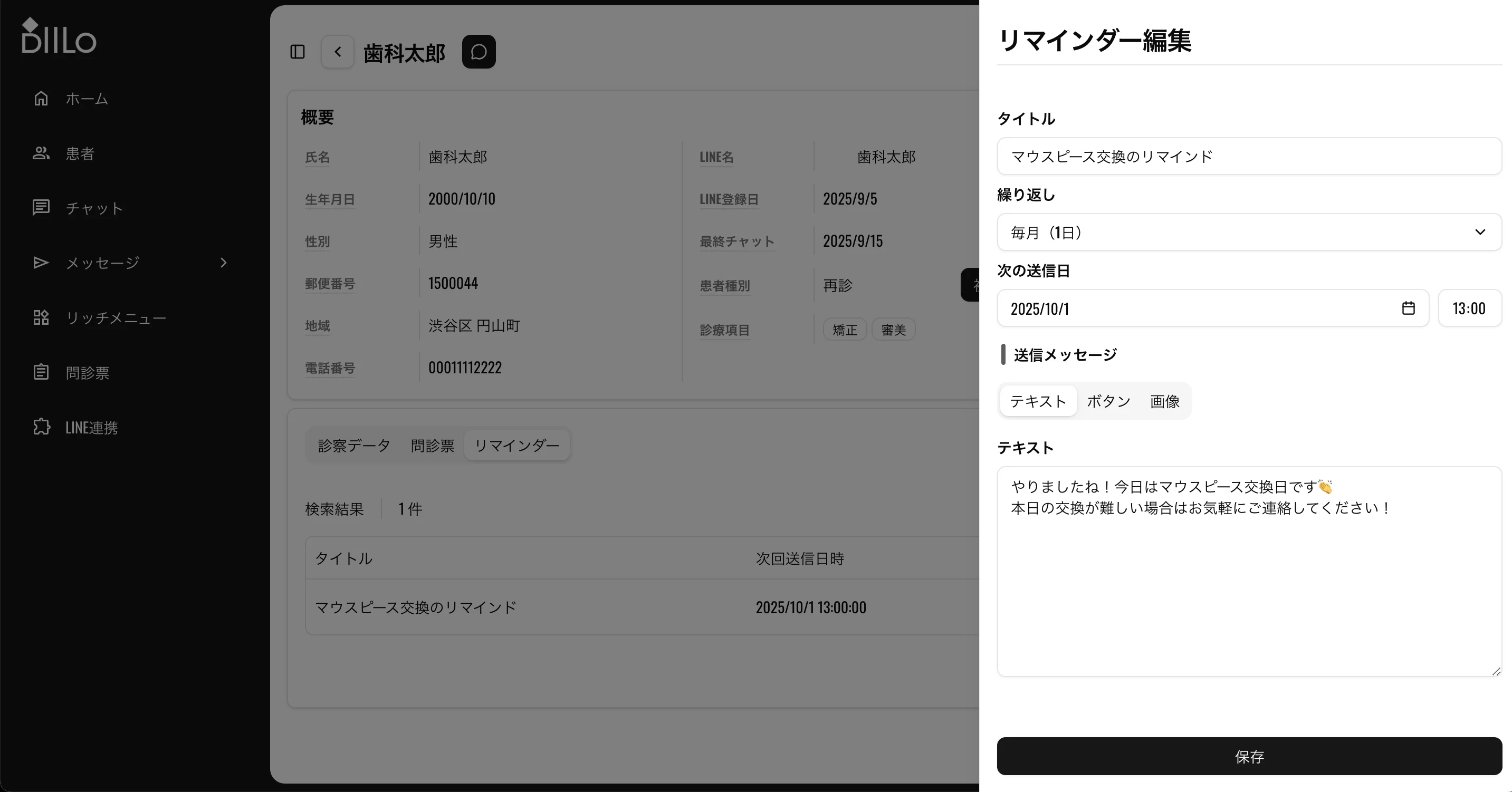
Task: Click the back arrow near 歯科太郎
Action: 338,52
